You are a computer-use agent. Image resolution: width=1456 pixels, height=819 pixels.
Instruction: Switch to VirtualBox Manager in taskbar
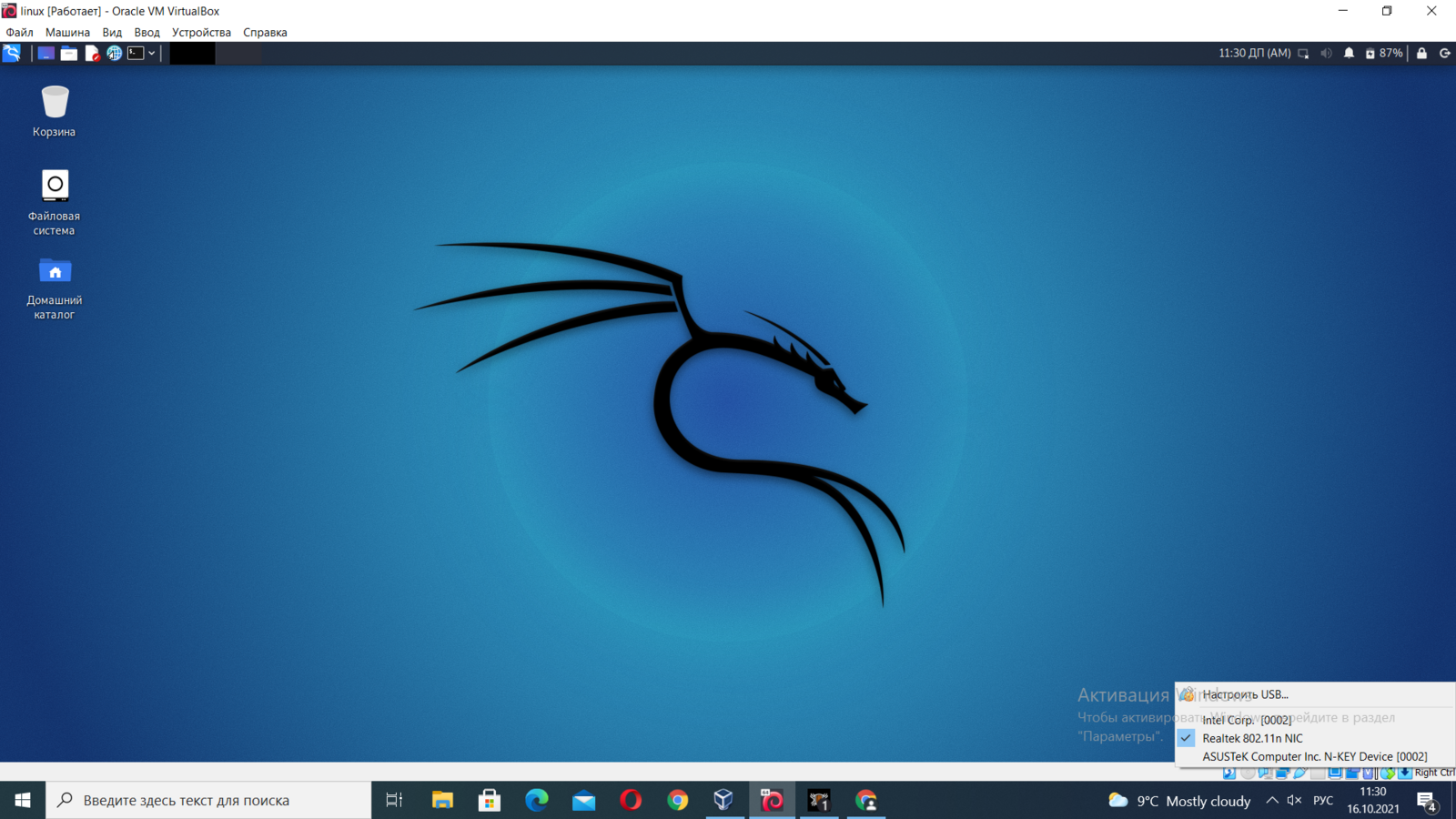(724, 800)
